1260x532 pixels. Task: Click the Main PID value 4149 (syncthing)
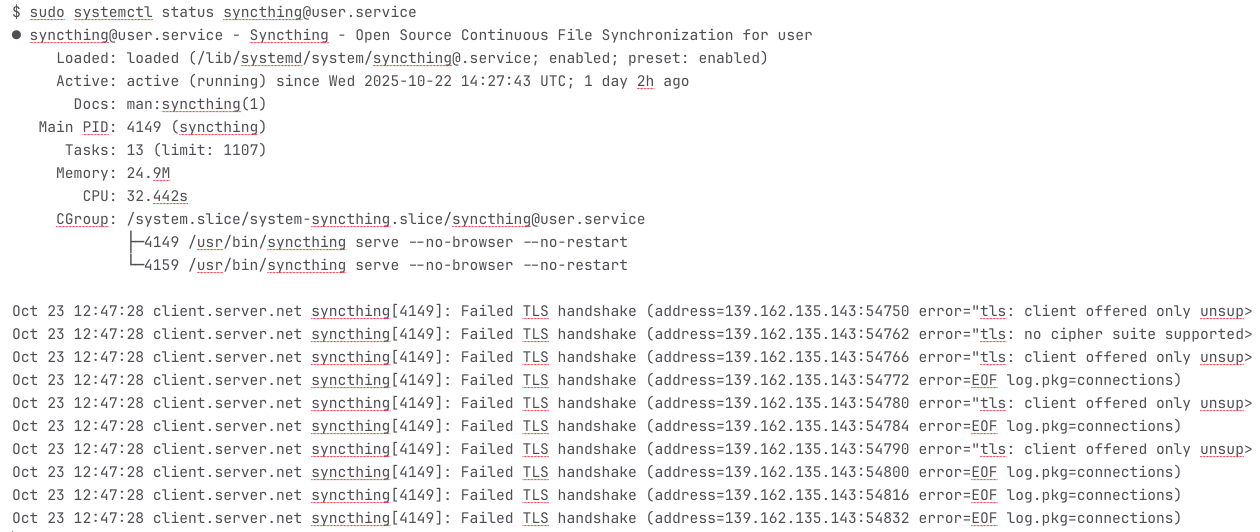pos(196,127)
